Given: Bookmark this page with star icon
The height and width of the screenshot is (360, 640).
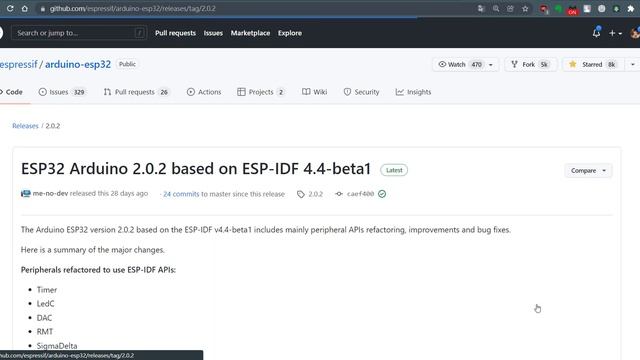Looking at the screenshot, I should coord(525,9).
